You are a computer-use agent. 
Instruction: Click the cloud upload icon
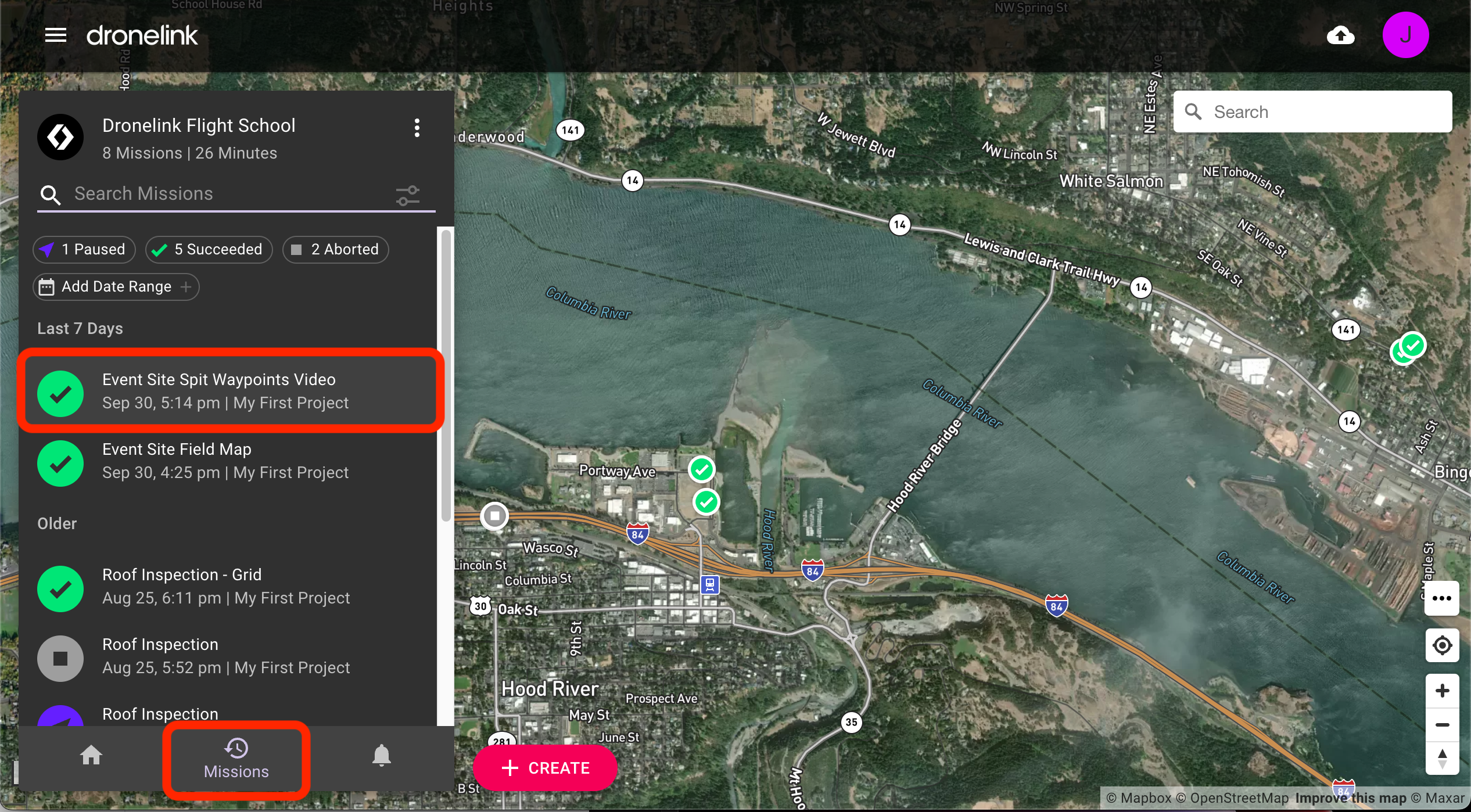tap(1340, 35)
